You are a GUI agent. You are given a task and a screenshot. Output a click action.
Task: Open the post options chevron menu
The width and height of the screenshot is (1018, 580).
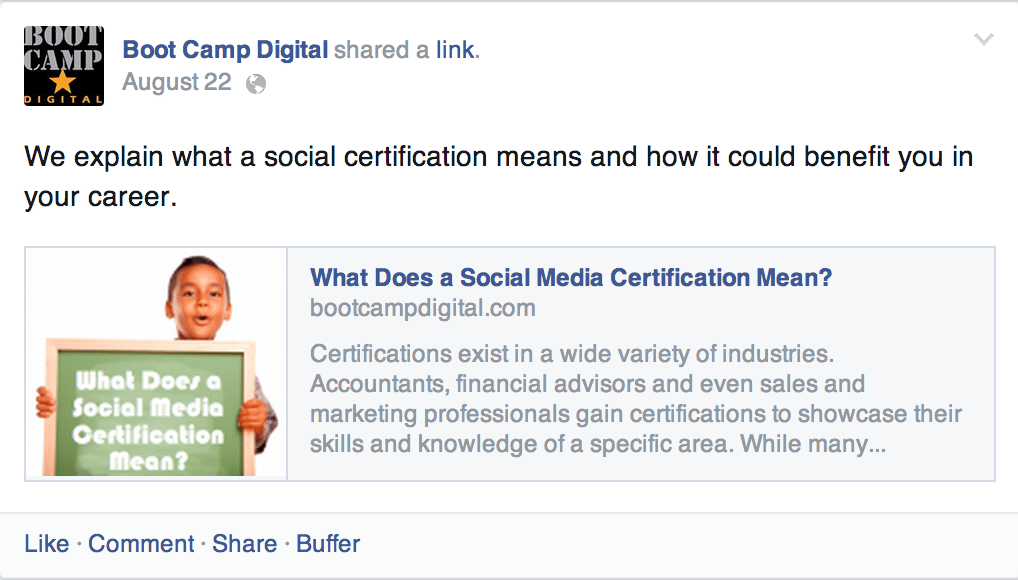983,40
